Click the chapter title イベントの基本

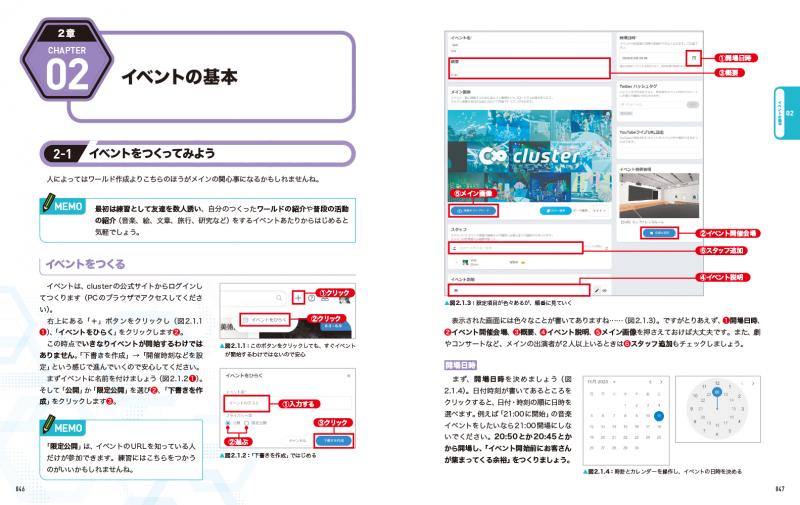(x=179, y=77)
